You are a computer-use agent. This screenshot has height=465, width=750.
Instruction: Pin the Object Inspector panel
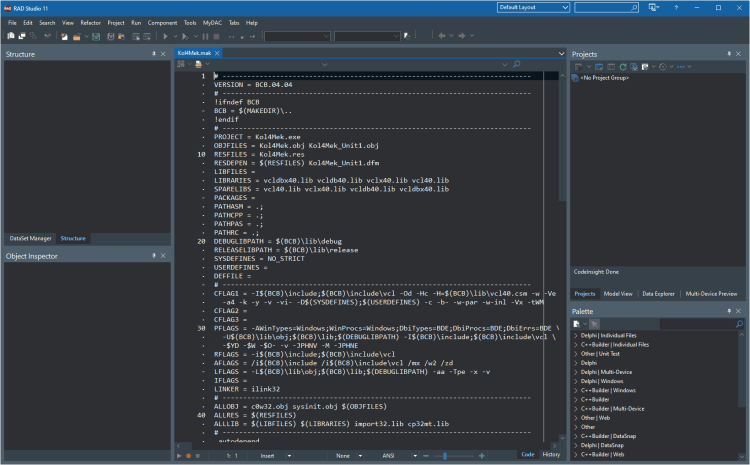click(154, 256)
